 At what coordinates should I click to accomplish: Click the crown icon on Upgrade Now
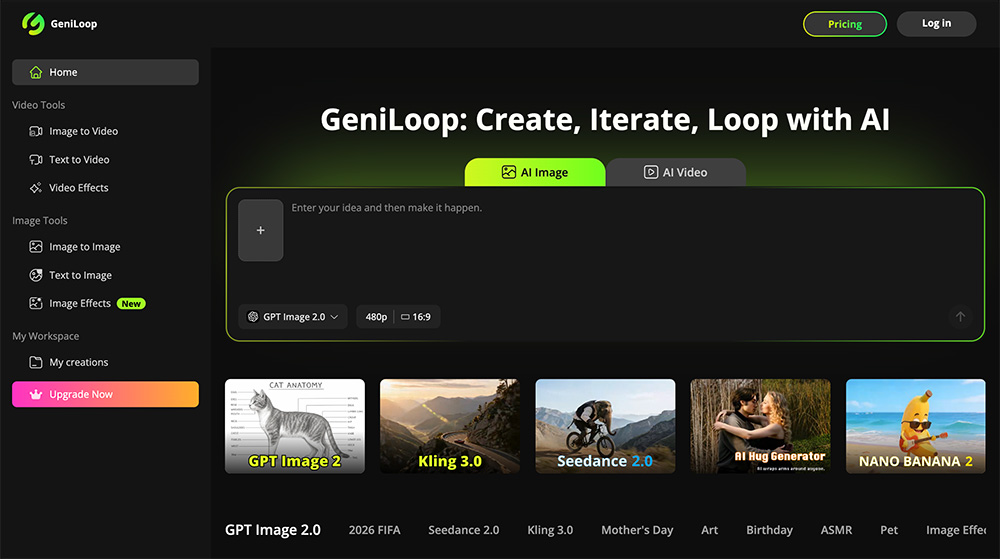(x=36, y=395)
